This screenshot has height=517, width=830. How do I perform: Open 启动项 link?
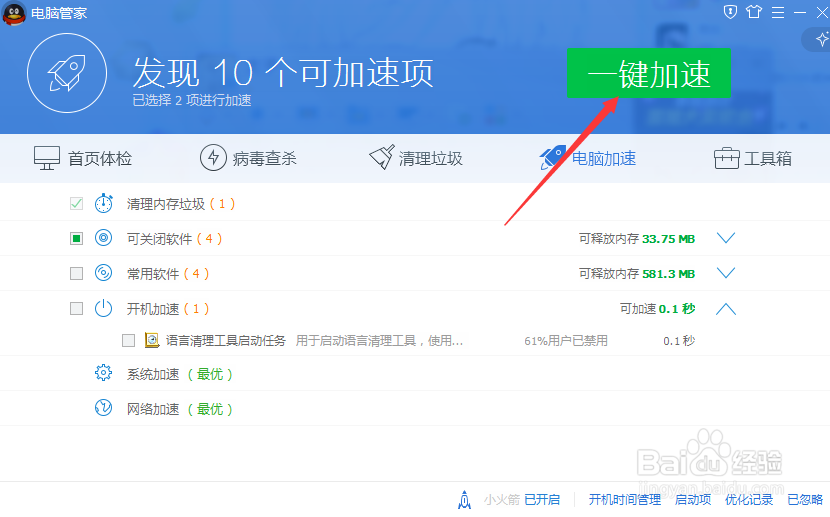(x=693, y=500)
